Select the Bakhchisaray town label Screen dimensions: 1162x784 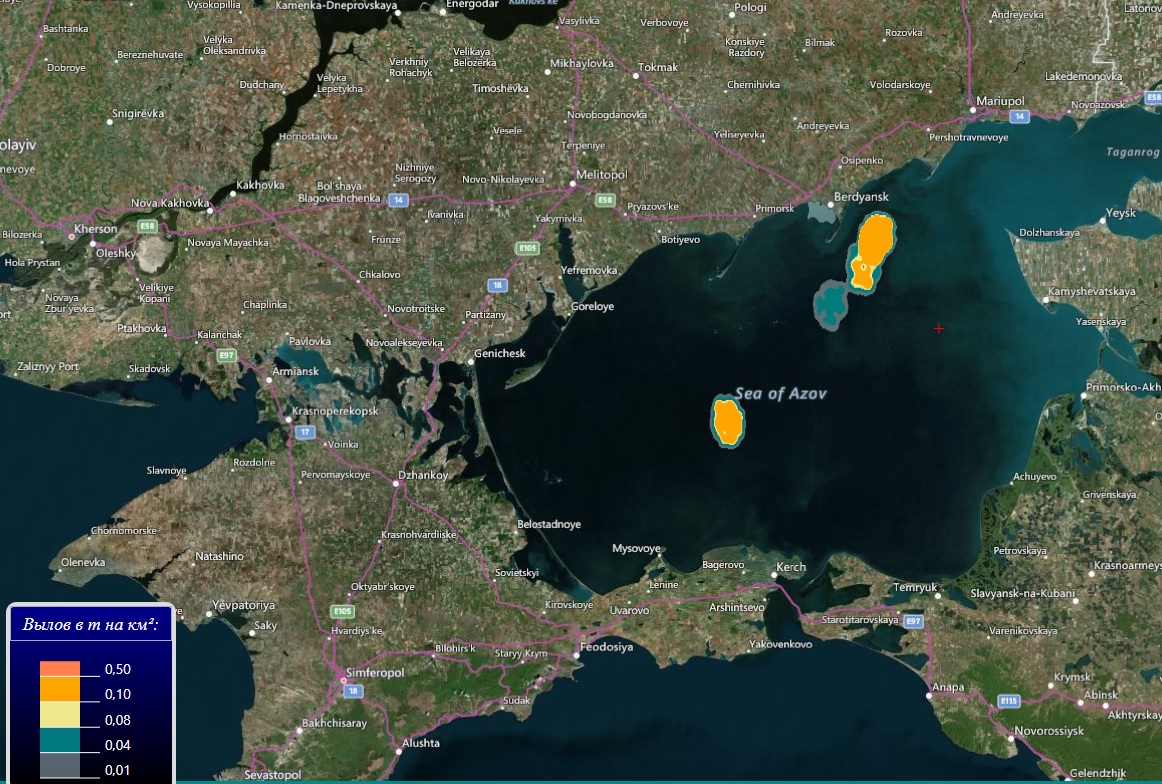pos(334,723)
